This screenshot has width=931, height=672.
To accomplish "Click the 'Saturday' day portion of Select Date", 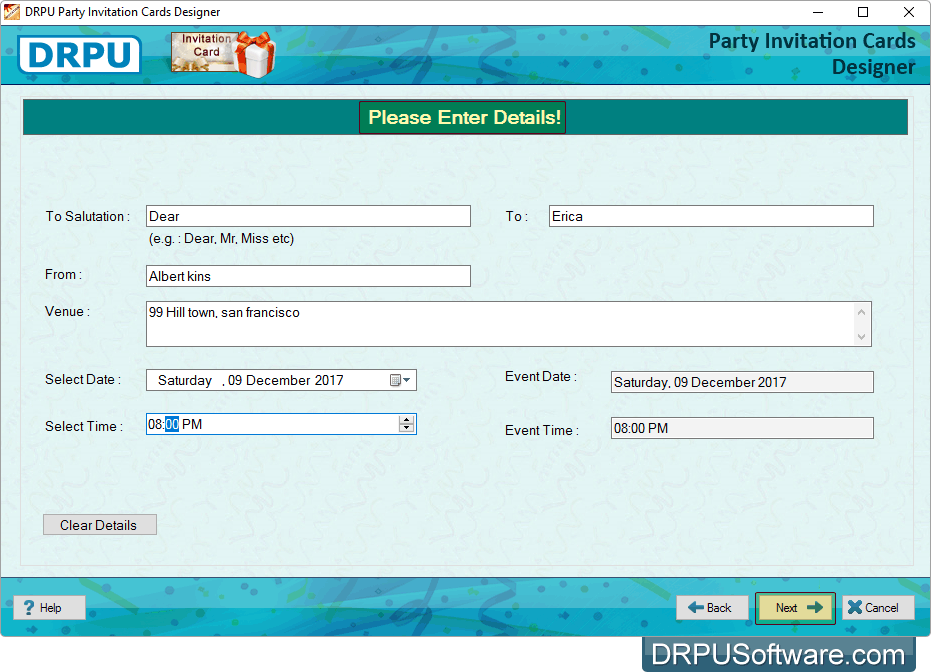I will tap(185, 381).
